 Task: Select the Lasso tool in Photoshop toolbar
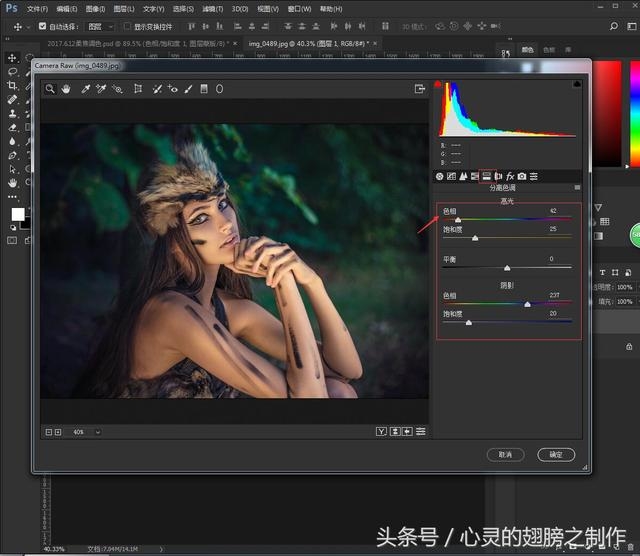[x=12, y=72]
